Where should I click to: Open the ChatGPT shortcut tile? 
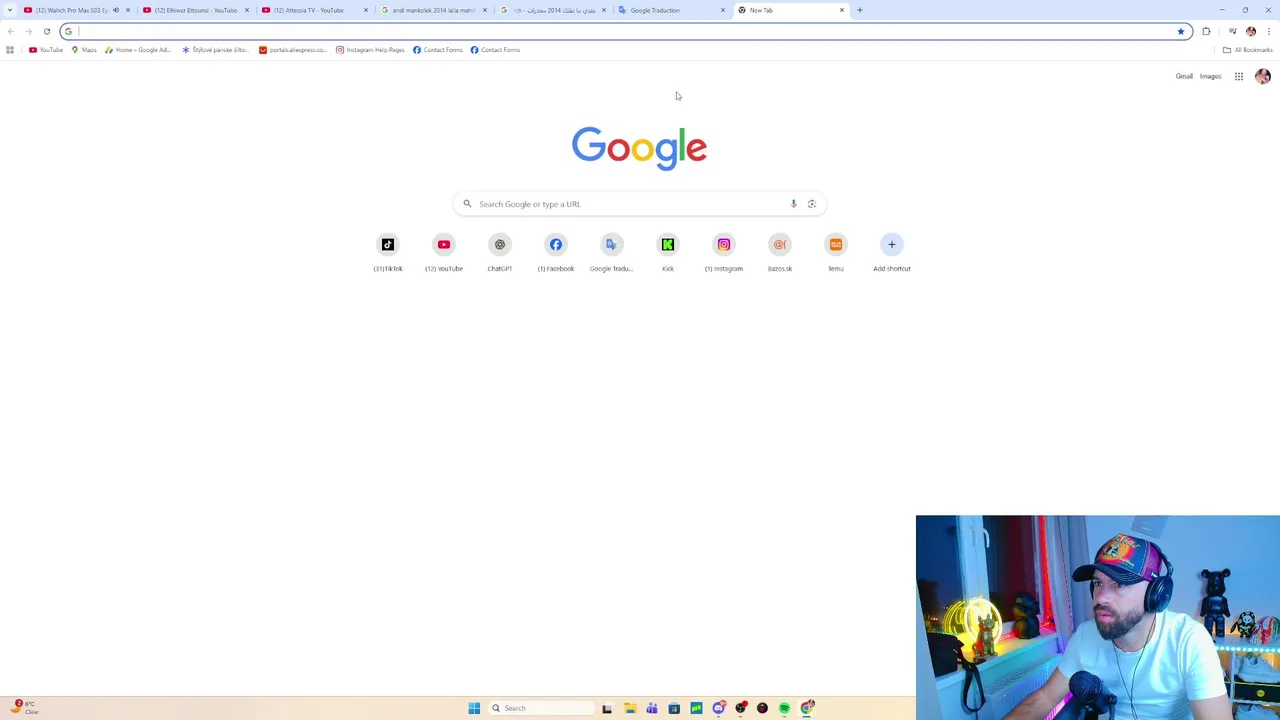coord(500,252)
